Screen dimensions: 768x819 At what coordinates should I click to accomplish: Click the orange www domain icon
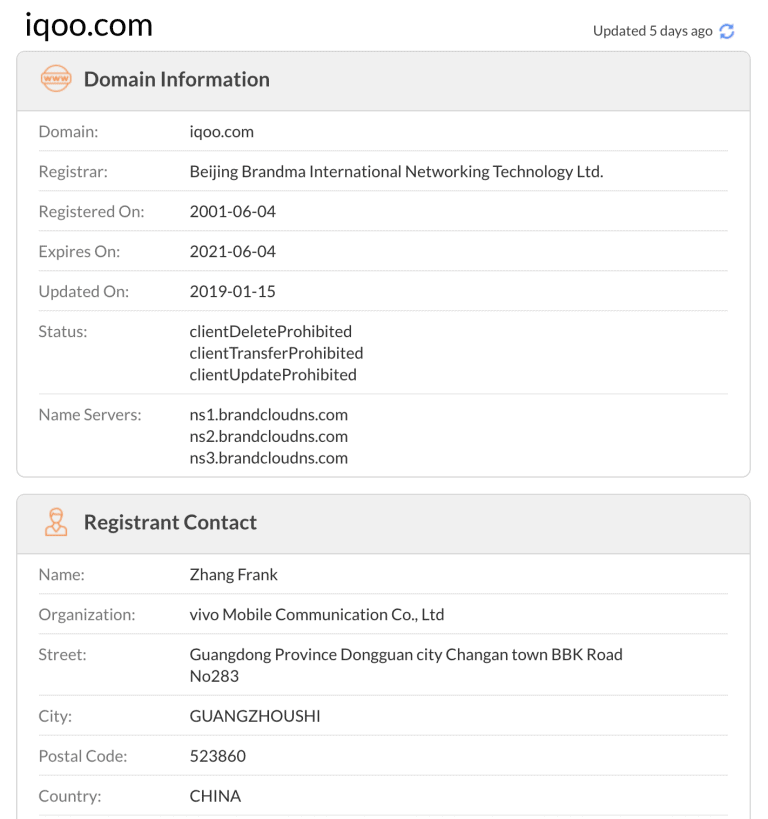56,79
